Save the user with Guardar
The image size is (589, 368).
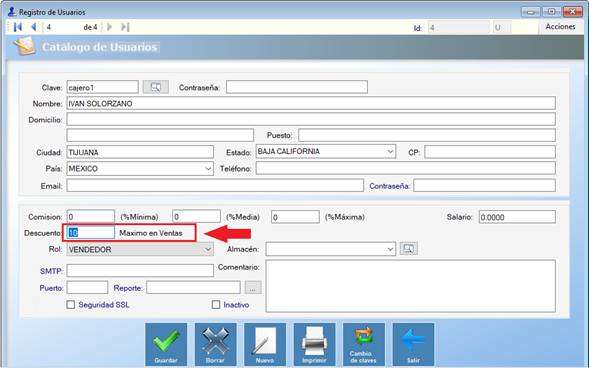[166, 345]
